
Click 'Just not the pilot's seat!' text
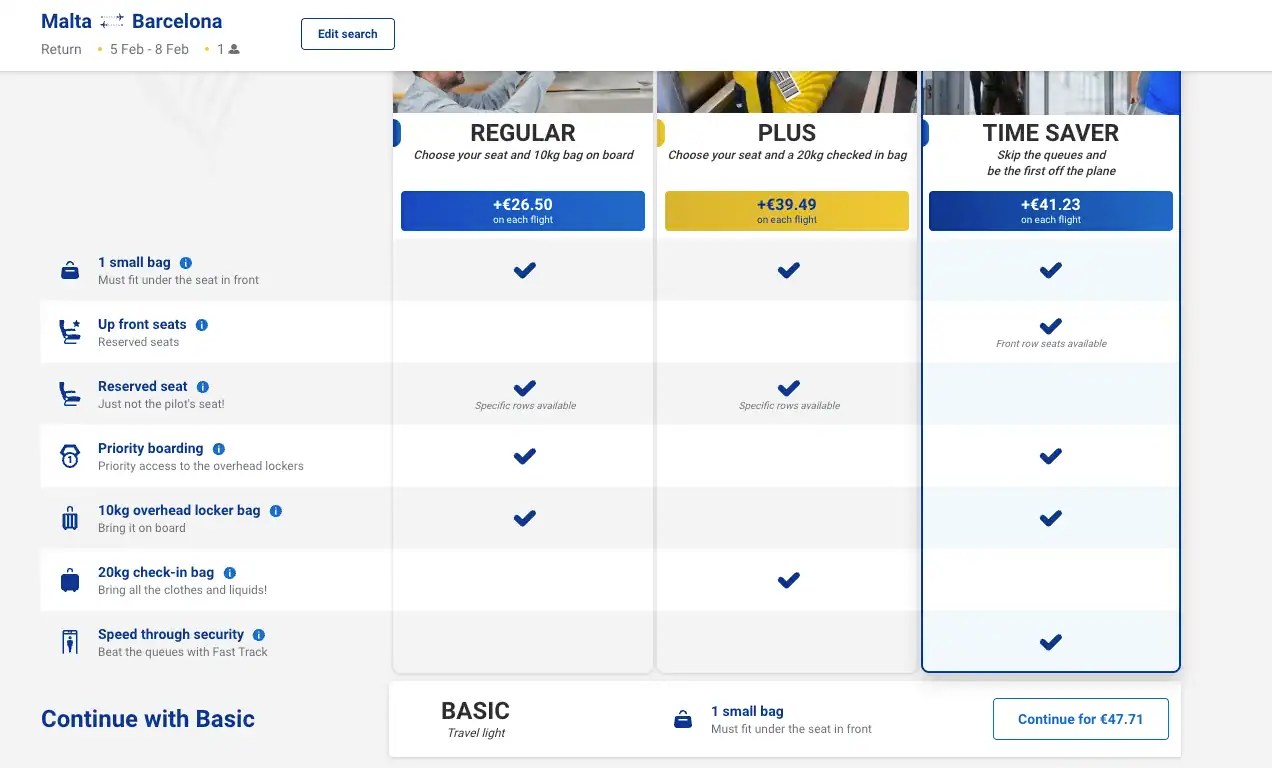161,404
